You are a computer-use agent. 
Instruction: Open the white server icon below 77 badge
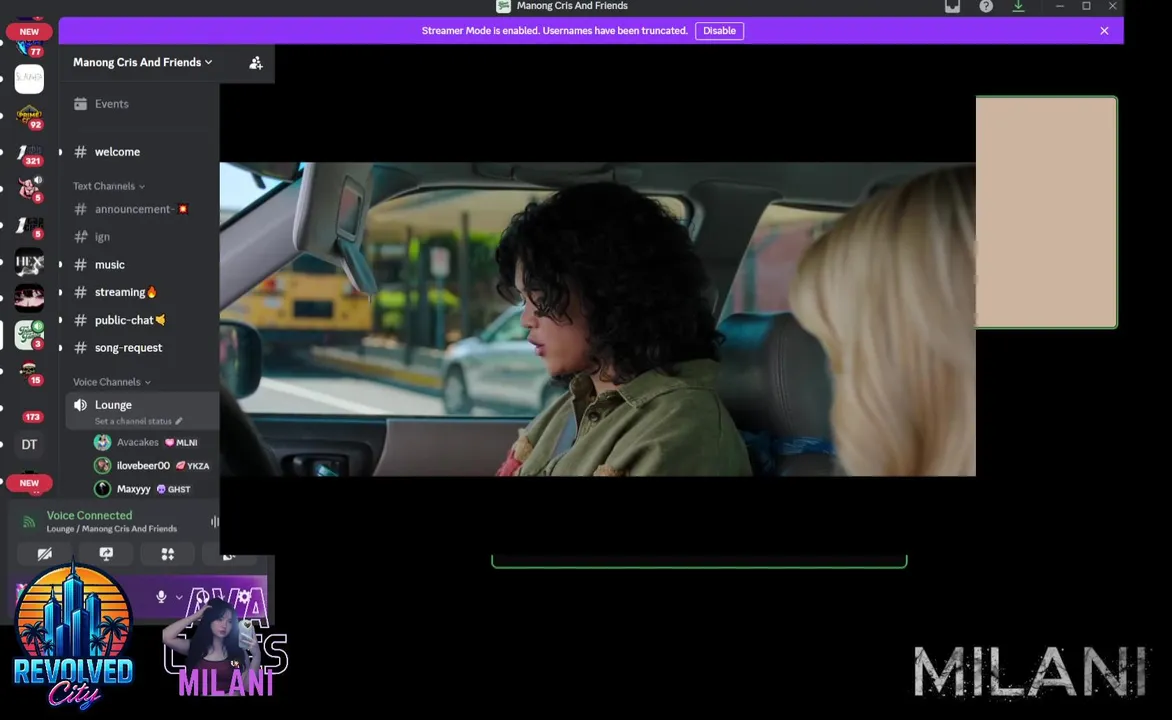point(29,79)
